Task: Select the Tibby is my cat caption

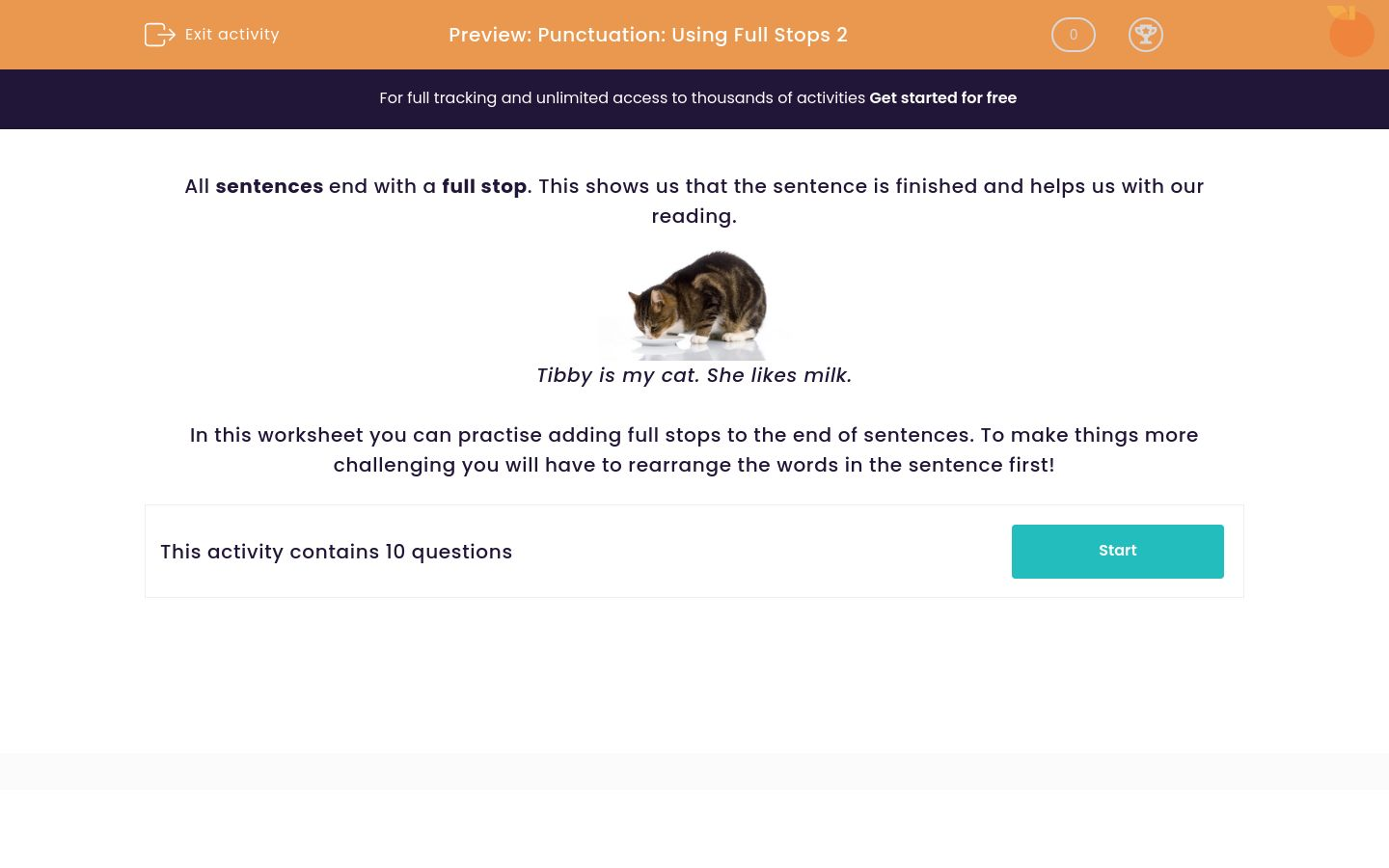Action: pos(694,375)
